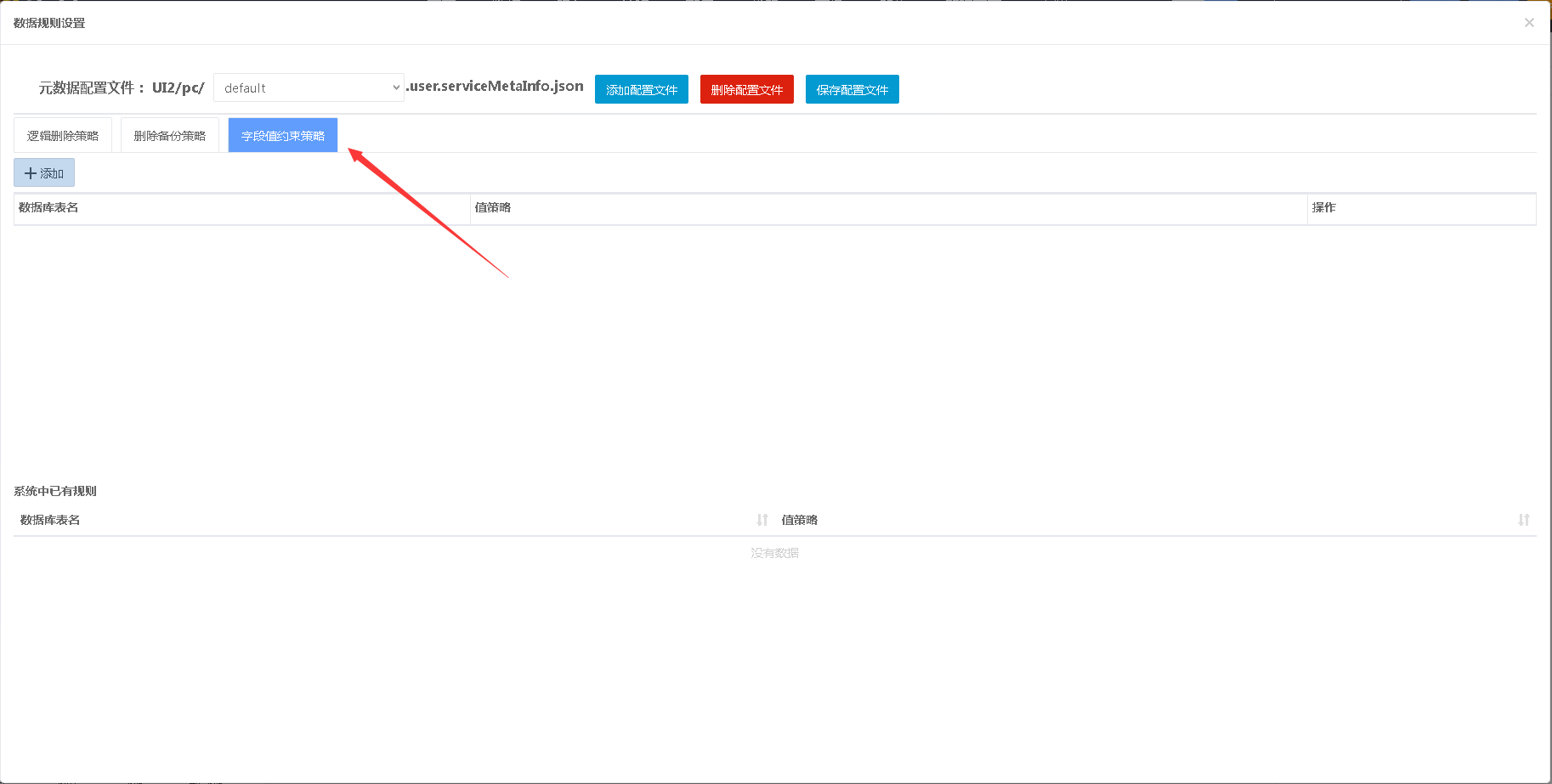
Task: Click 数据库表名 header in the upper table
Action: [48, 208]
